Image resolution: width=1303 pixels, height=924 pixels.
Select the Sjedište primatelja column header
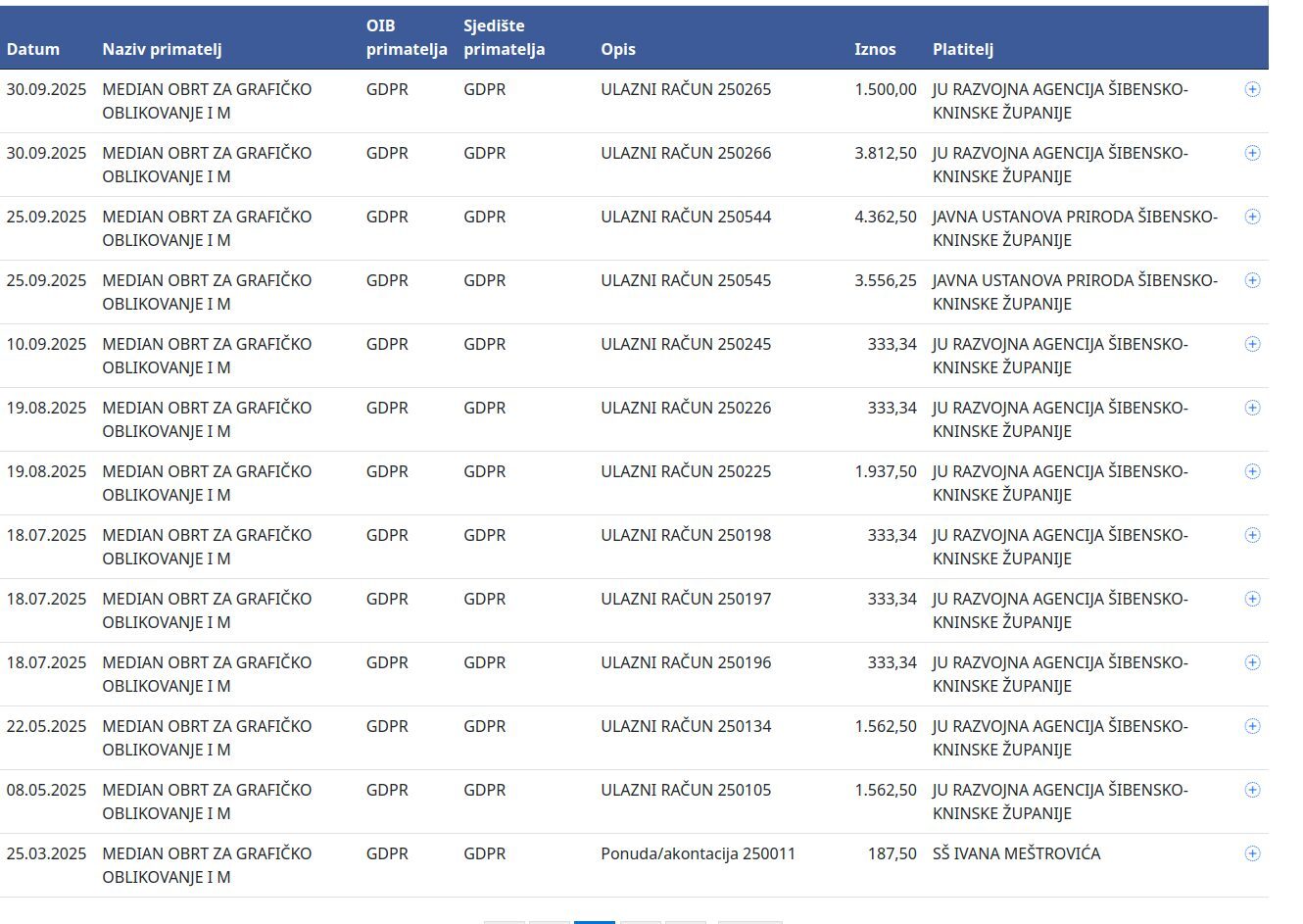[504, 37]
